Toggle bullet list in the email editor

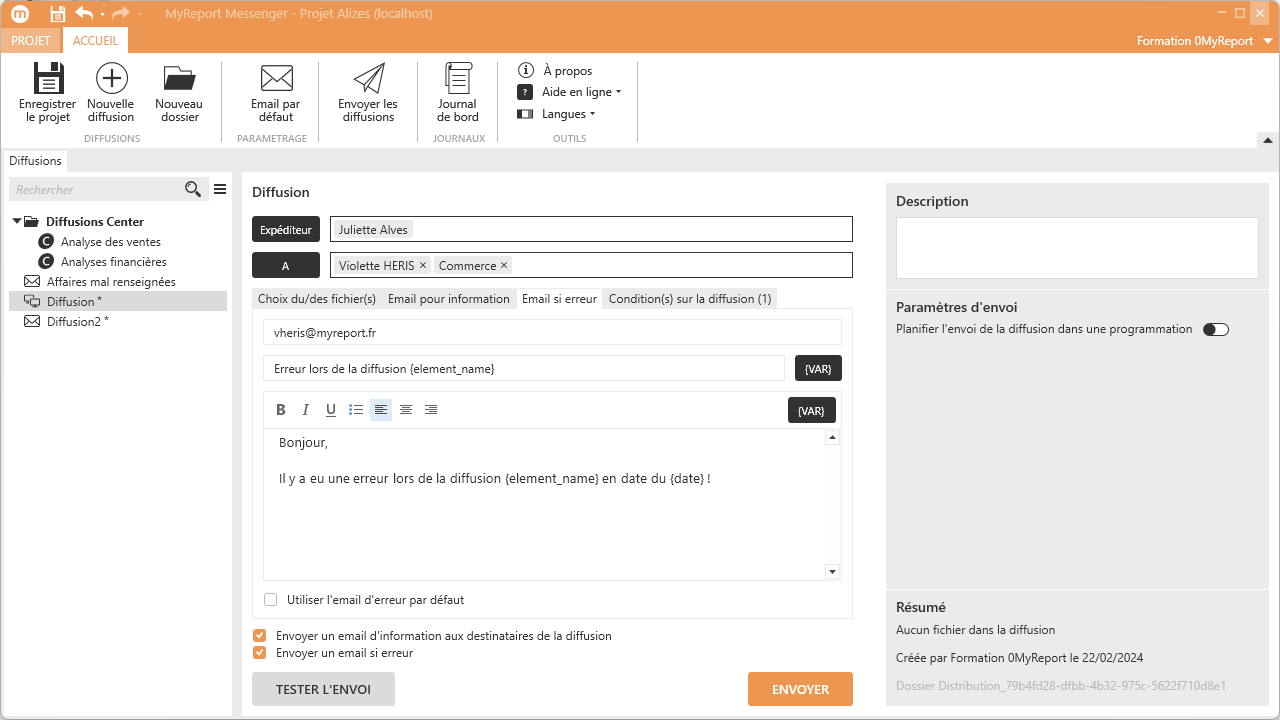[x=356, y=410]
